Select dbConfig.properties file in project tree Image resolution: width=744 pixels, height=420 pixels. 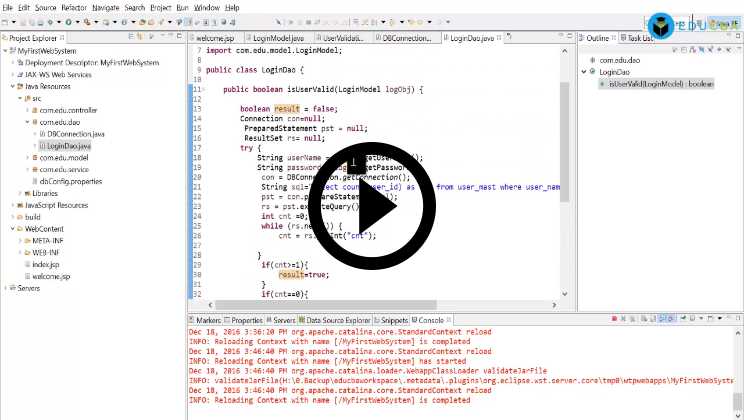71,181
